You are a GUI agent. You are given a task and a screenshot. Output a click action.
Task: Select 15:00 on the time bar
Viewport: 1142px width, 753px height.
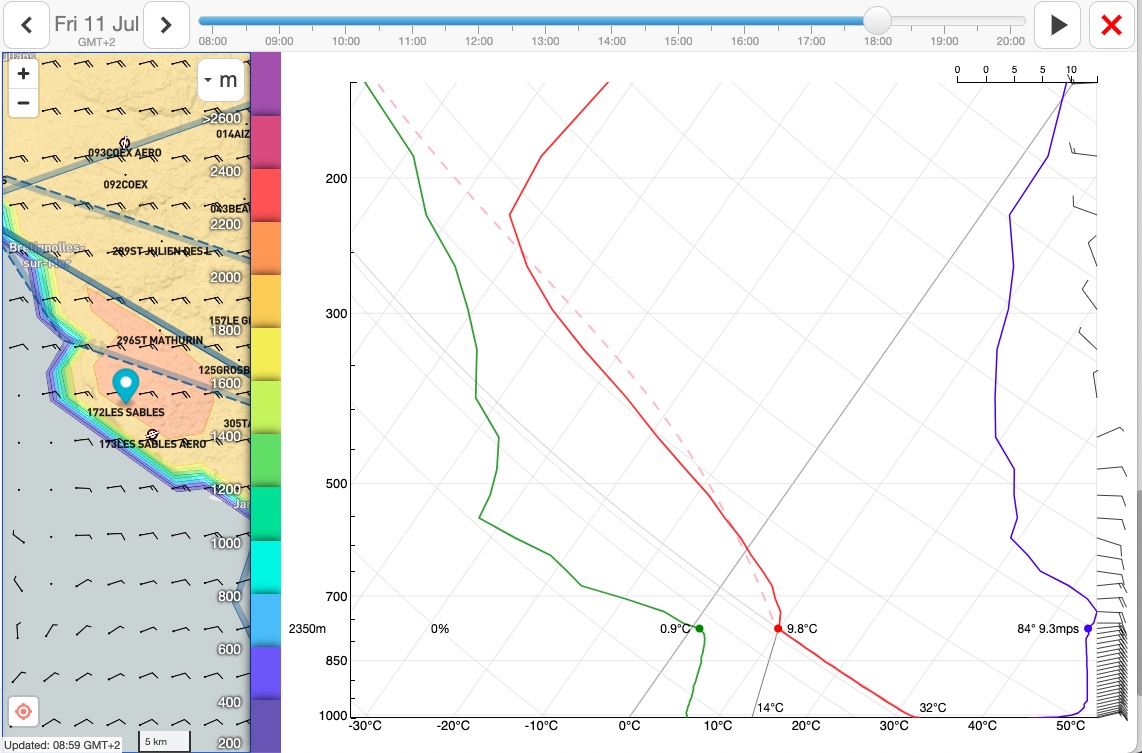coord(678,21)
